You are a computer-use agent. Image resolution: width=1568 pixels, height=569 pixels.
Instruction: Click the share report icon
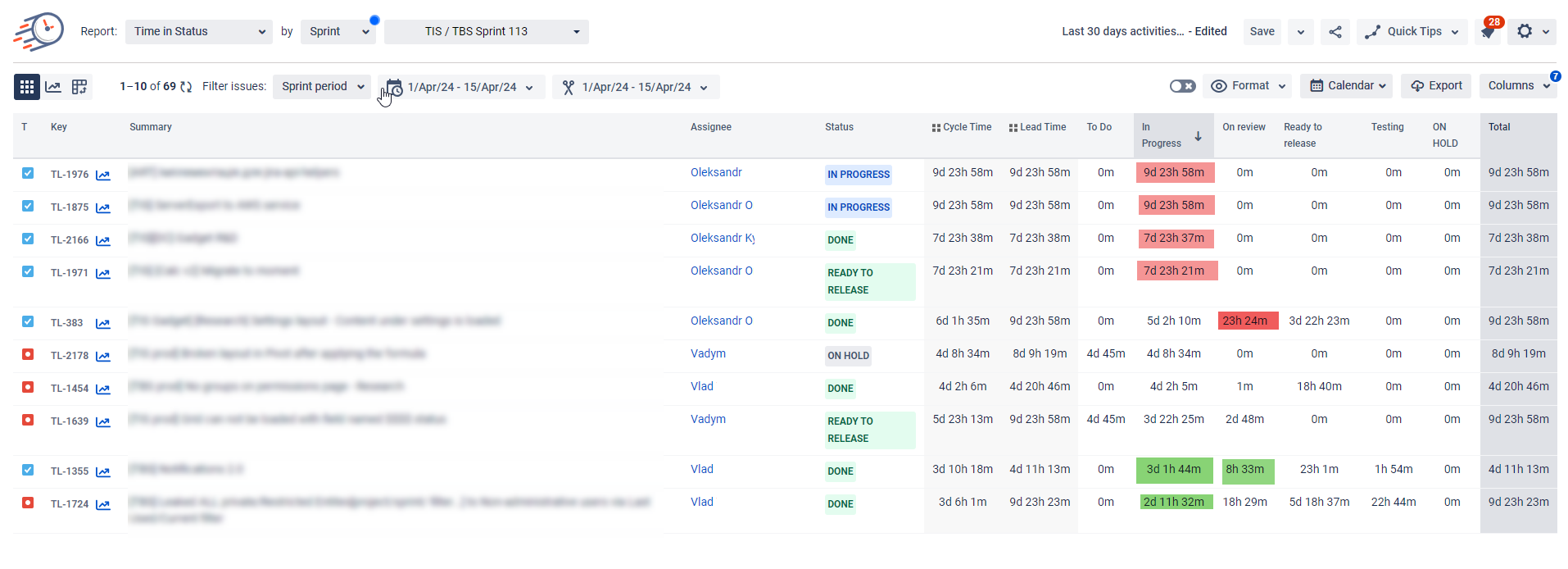(1335, 32)
